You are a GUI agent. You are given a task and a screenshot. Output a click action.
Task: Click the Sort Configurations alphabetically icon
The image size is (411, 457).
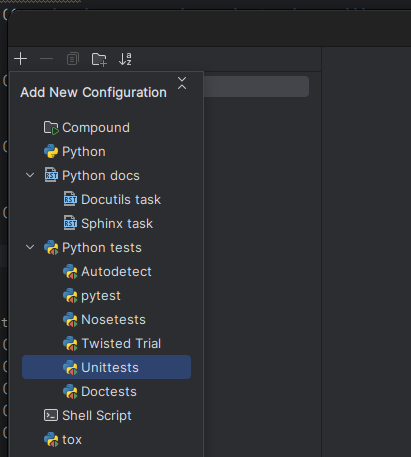point(125,59)
